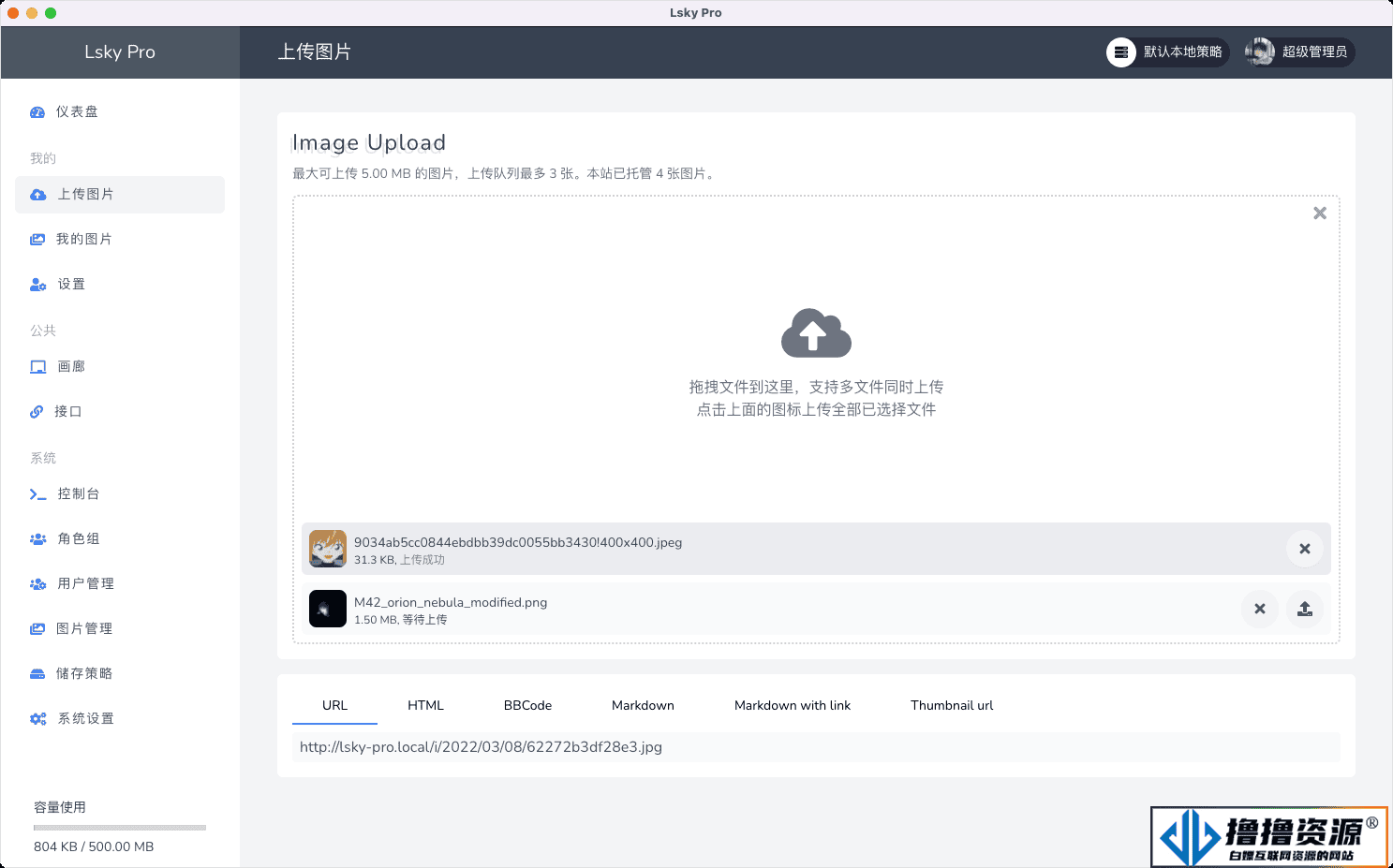The width and height of the screenshot is (1393, 868).
Task: Open 设置 menu item
Action: point(120,285)
